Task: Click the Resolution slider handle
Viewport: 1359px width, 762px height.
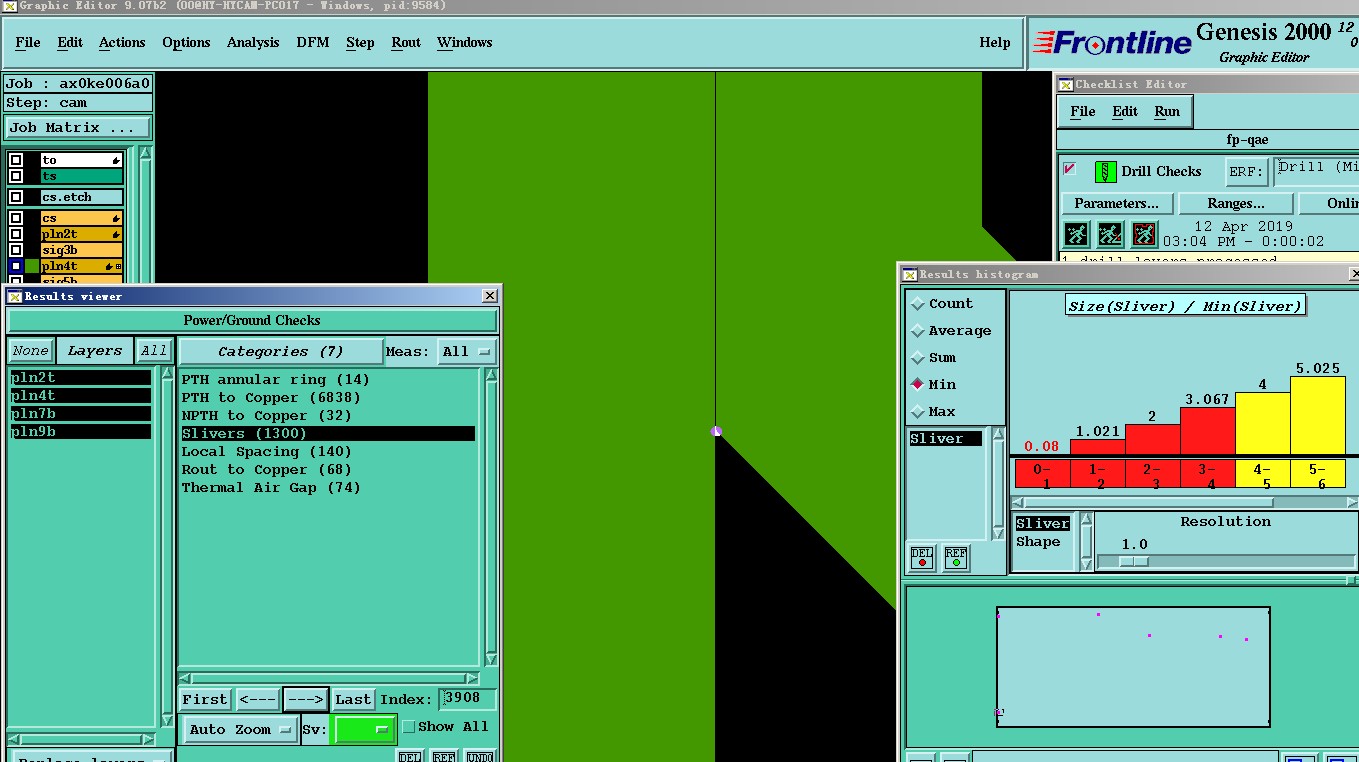Action: click(1133, 562)
